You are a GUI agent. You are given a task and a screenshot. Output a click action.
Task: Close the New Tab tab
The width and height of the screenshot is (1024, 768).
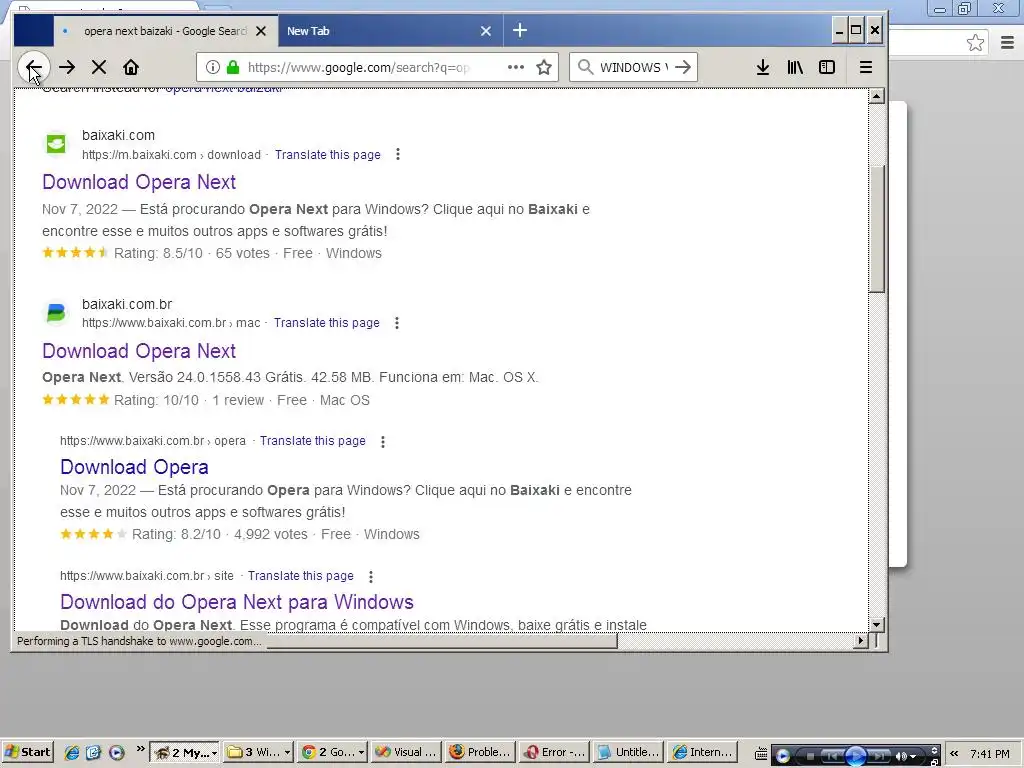tap(486, 31)
